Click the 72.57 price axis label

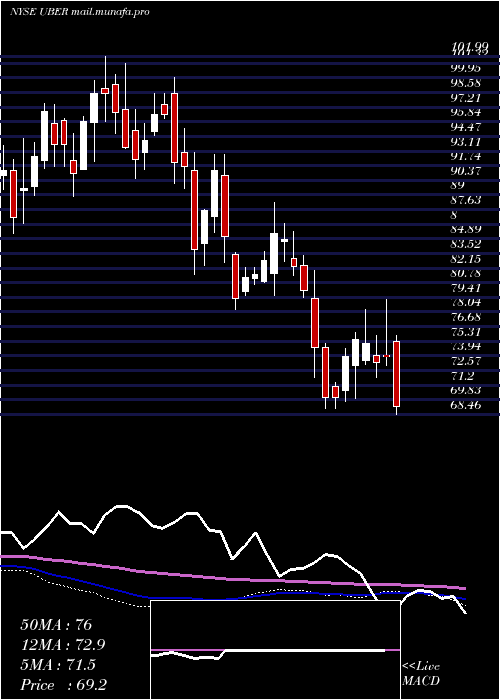coord(466,361)
